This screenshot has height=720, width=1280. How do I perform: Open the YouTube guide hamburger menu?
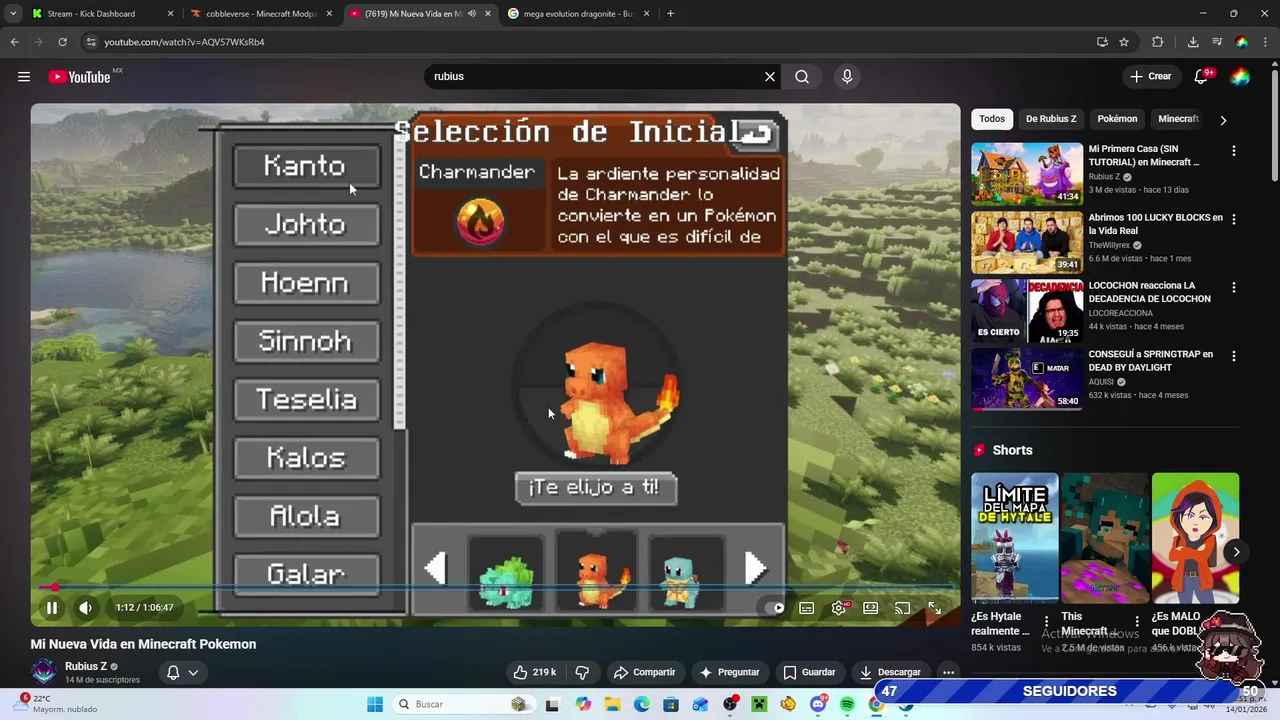[24, 77]
